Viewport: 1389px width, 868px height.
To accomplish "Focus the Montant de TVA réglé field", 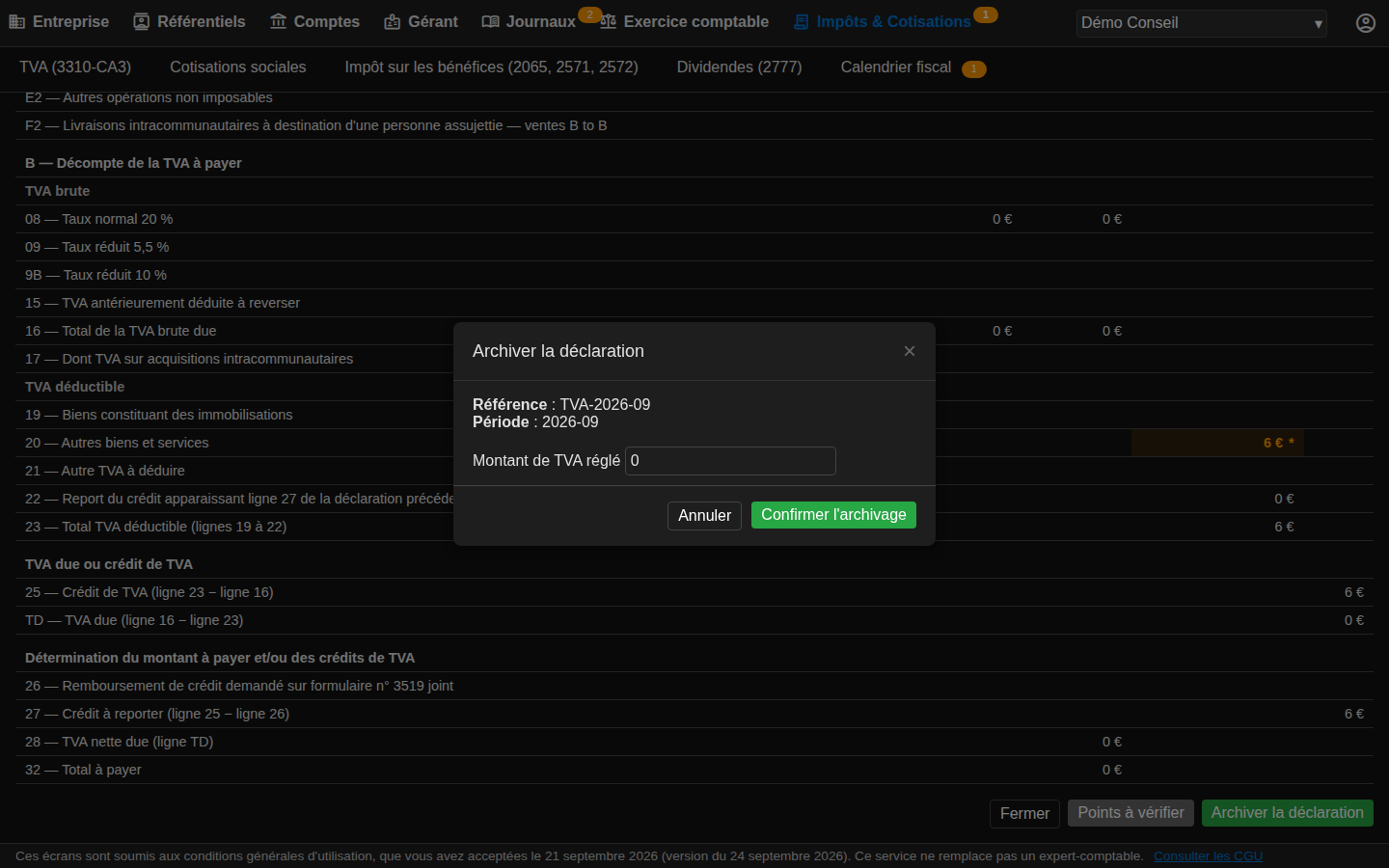I will pyautogui.click(x=730, y=461).
